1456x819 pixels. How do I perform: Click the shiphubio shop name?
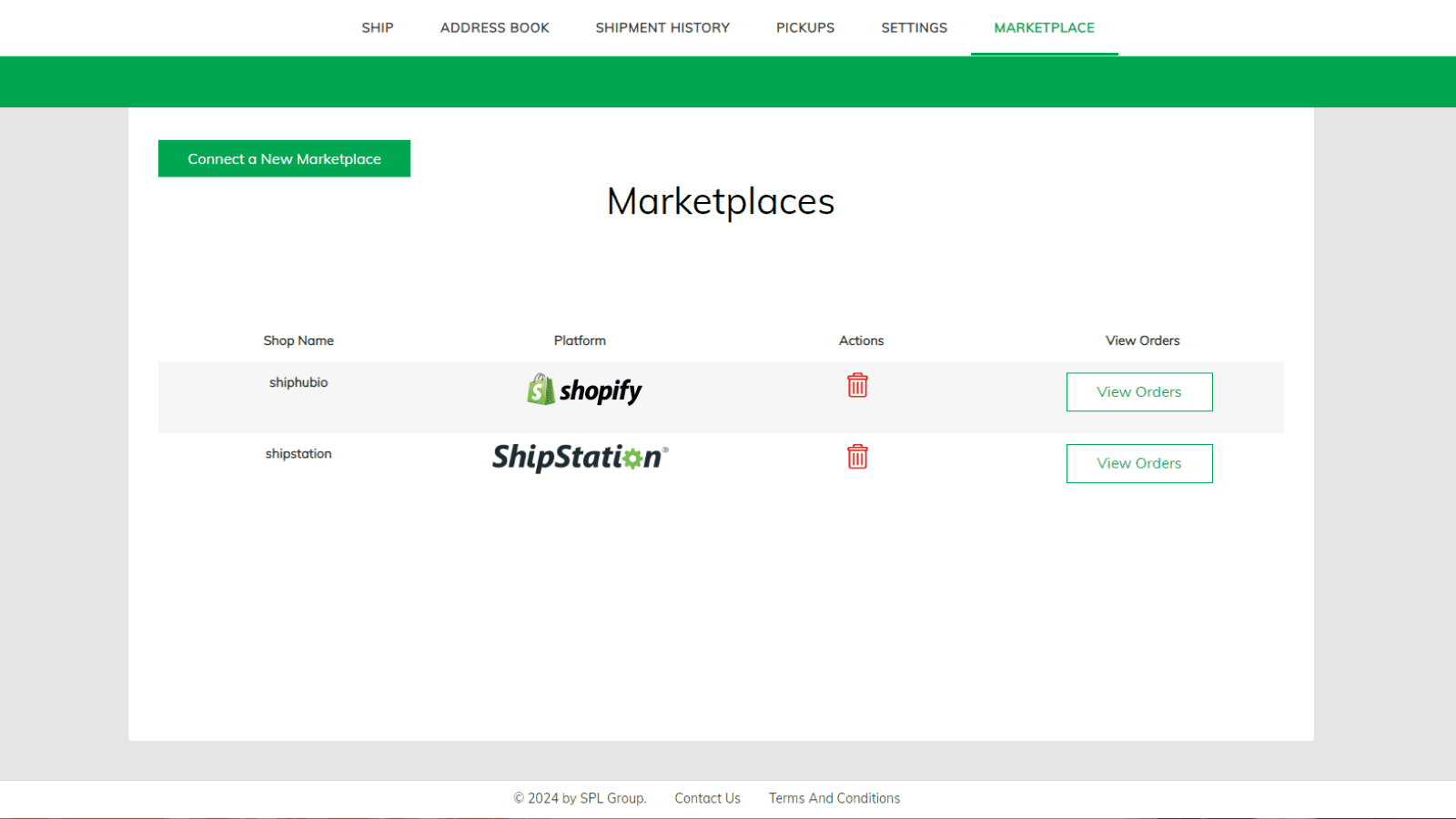298,382
